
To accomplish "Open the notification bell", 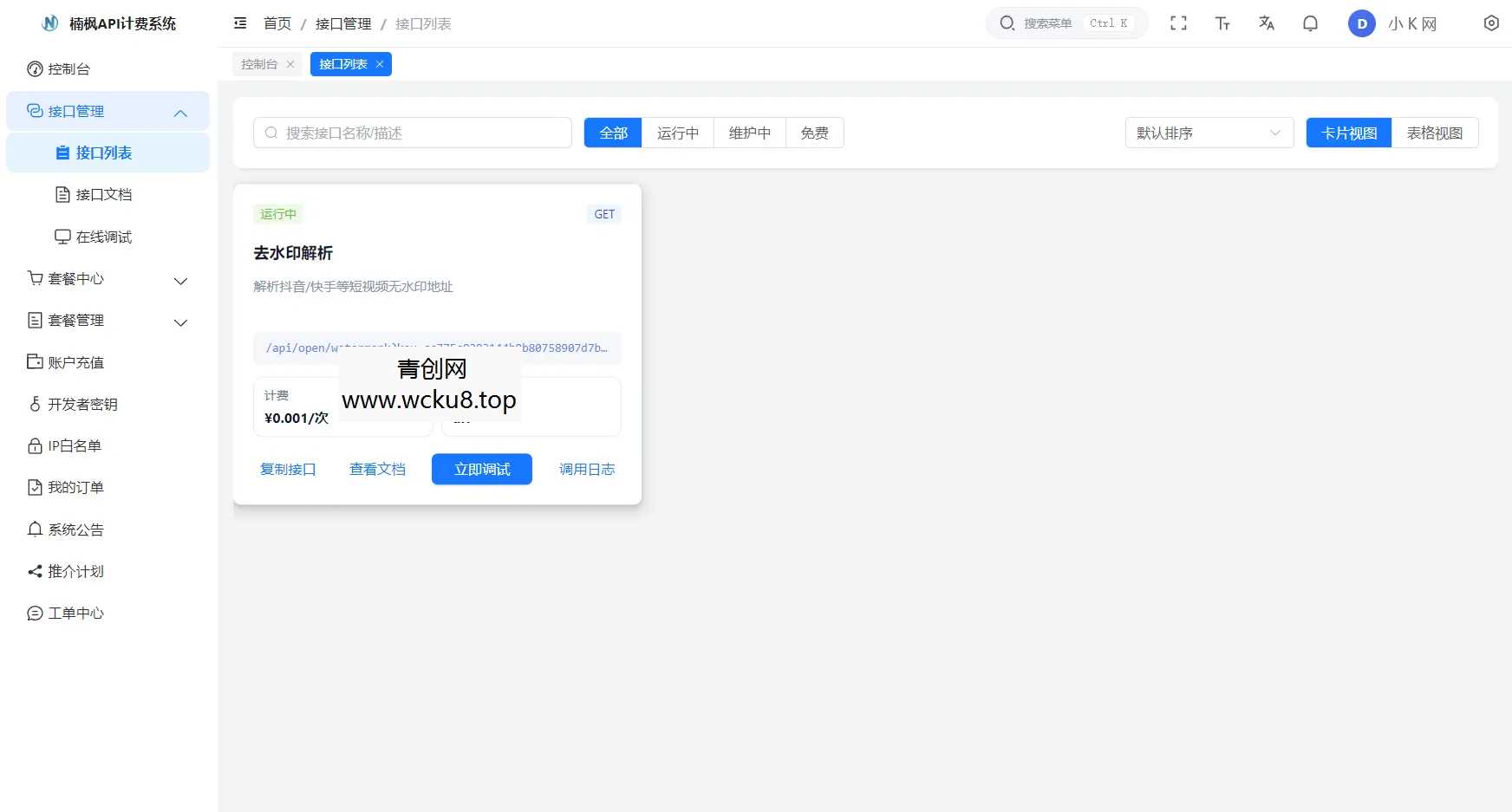I will coord(1310,23).
